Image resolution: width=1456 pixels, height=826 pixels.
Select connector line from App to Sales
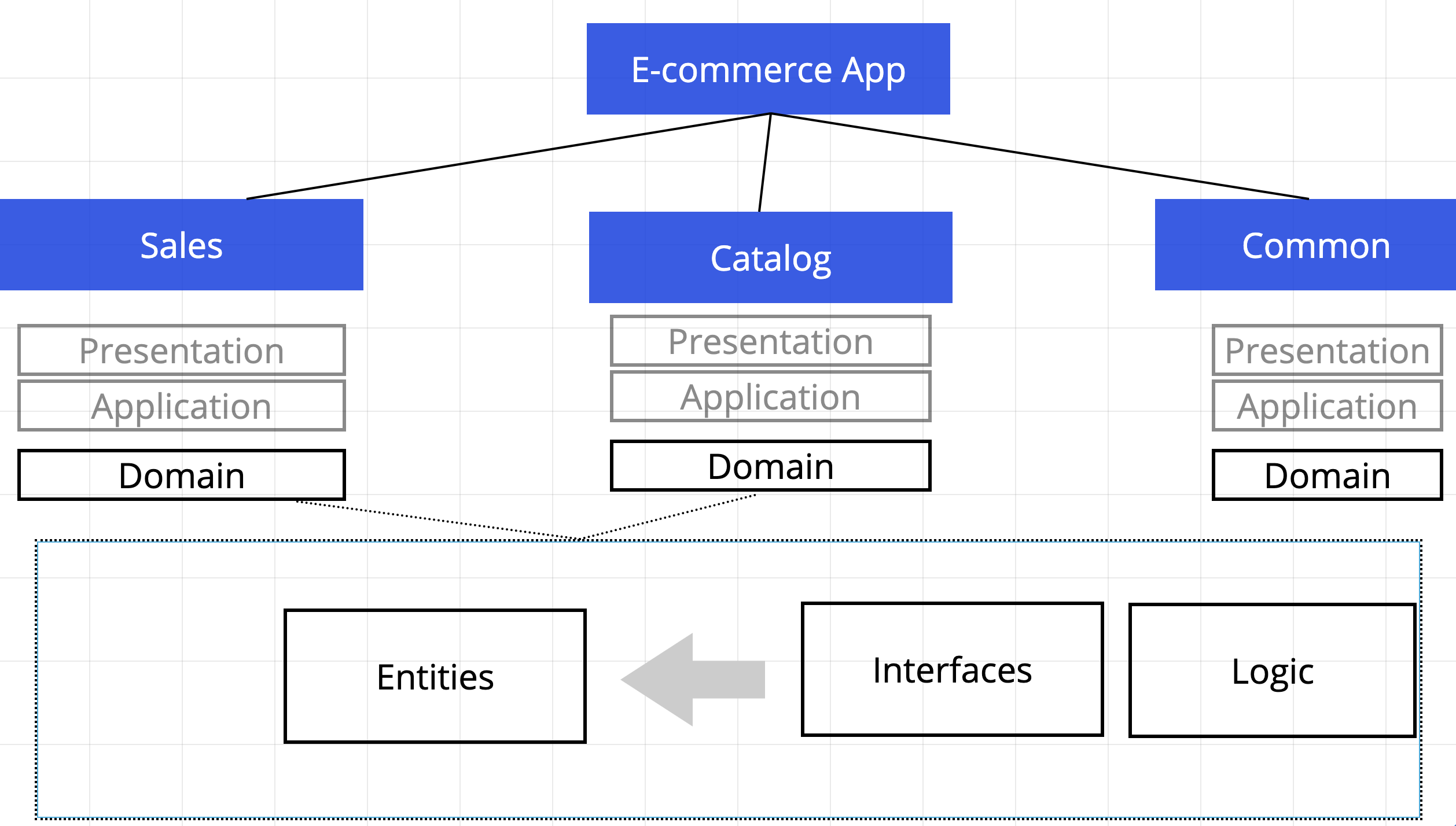[509, 156]
